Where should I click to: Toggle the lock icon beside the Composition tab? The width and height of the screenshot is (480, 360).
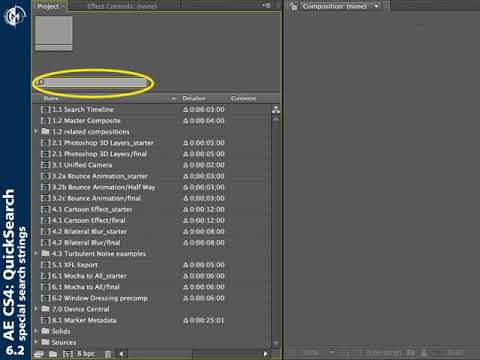click(x=293, y=6)
